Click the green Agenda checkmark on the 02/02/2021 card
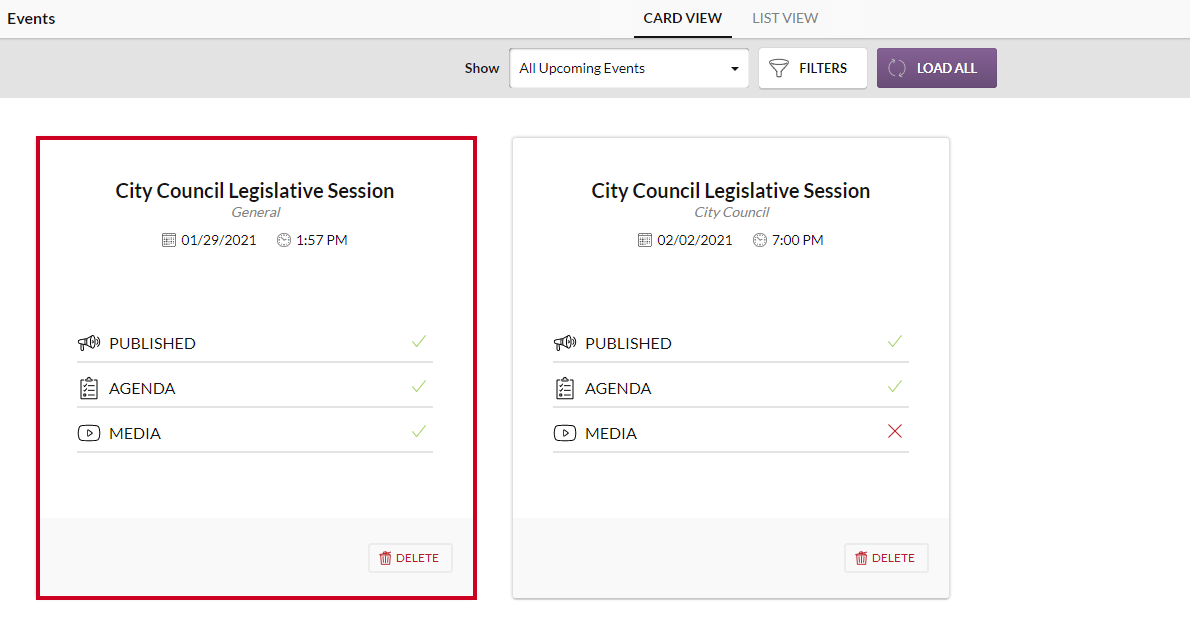The image size is (1190, 620). [x=895, y=386]
